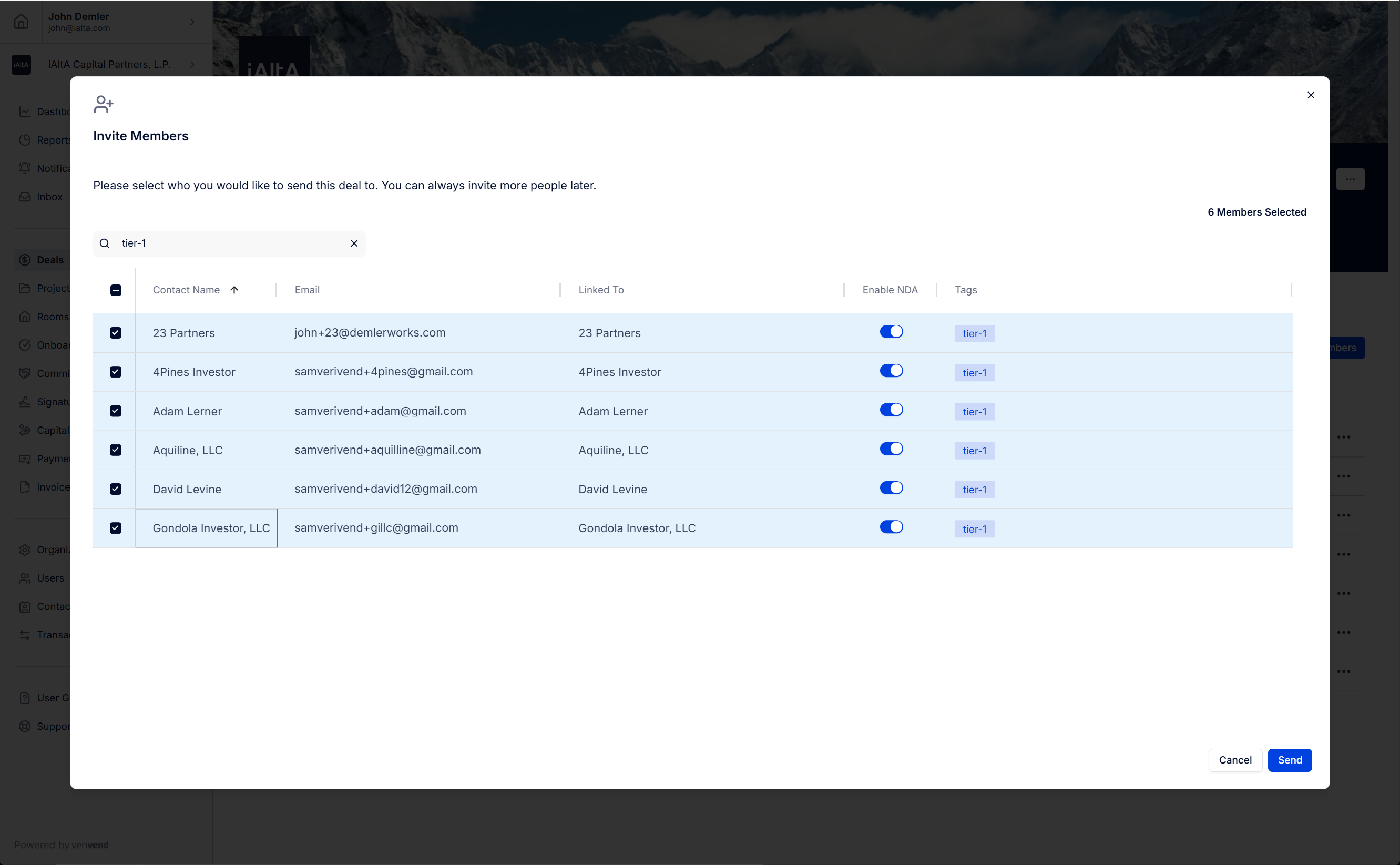
Task: Uncheck the Adam Lerner row checkbox
Action: pyautogui.click(x=116, y=411)
